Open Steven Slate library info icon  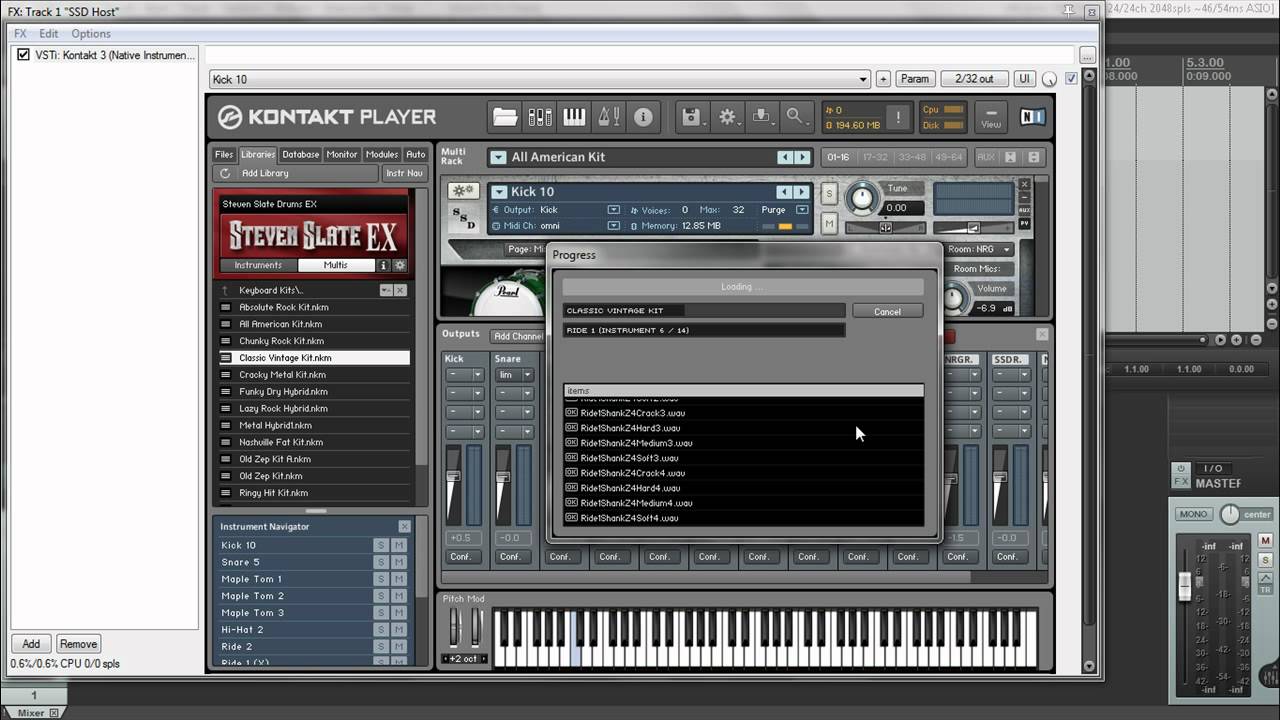pos(383,265)
